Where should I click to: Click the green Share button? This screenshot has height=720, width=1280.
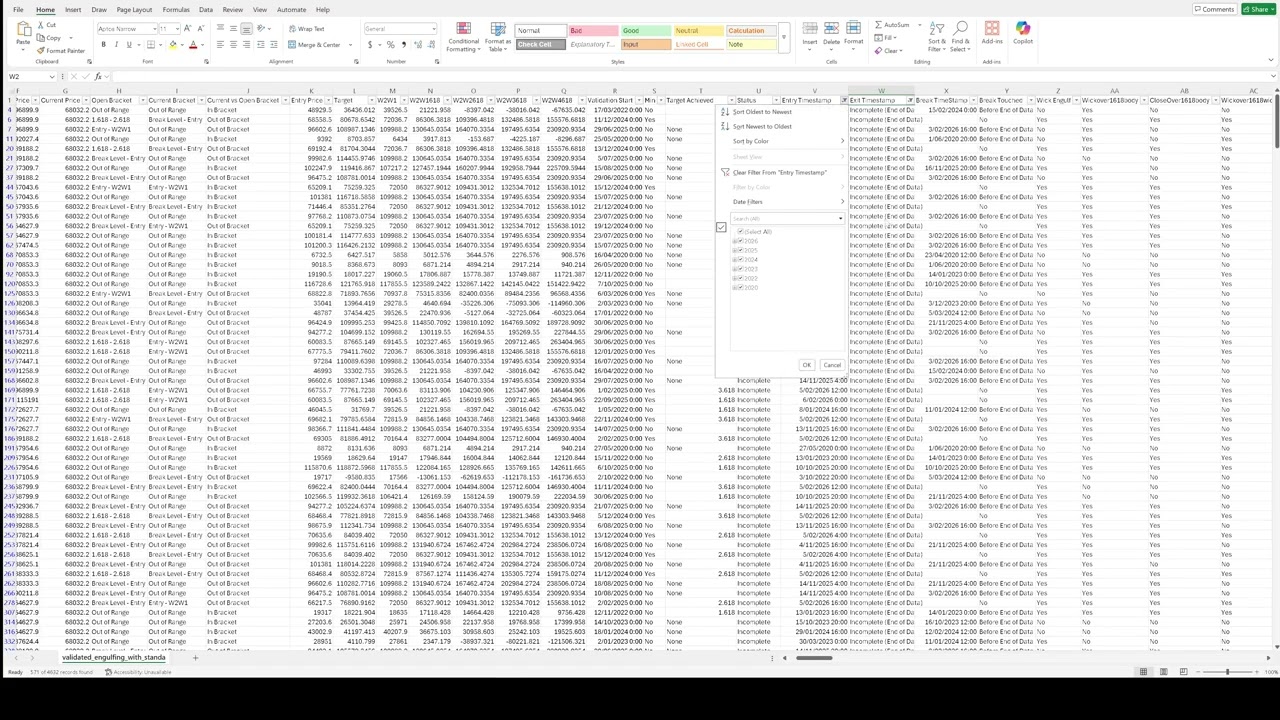(1257, 10)
